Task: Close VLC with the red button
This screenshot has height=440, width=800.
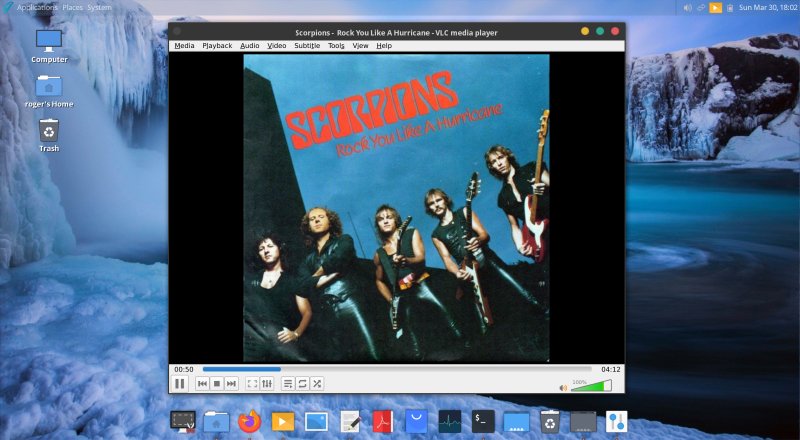Action: point(615,31)
